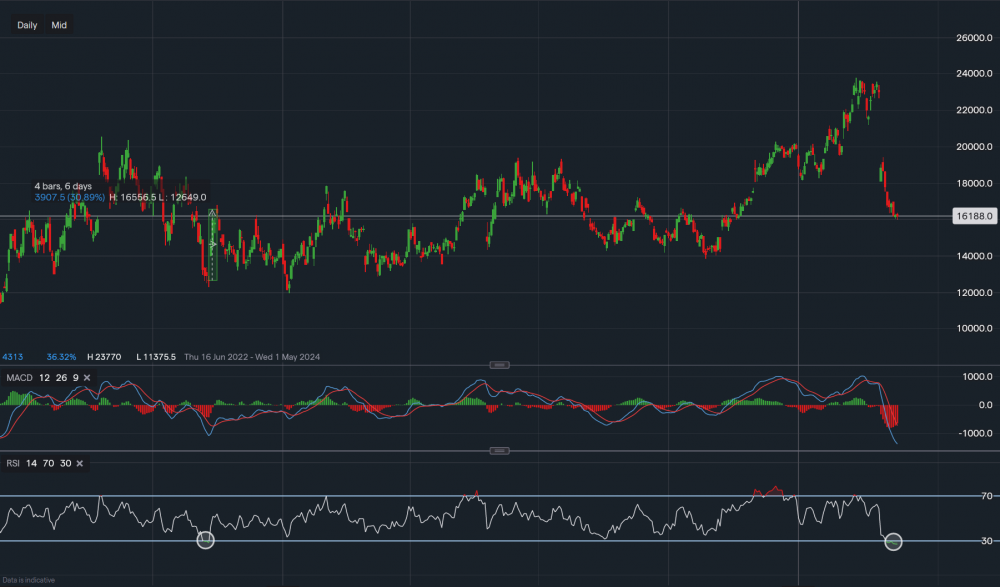This screenshot has height=587, width=1000.
Task: Open the Daily timeframe selector
Action: pos(27,25)
